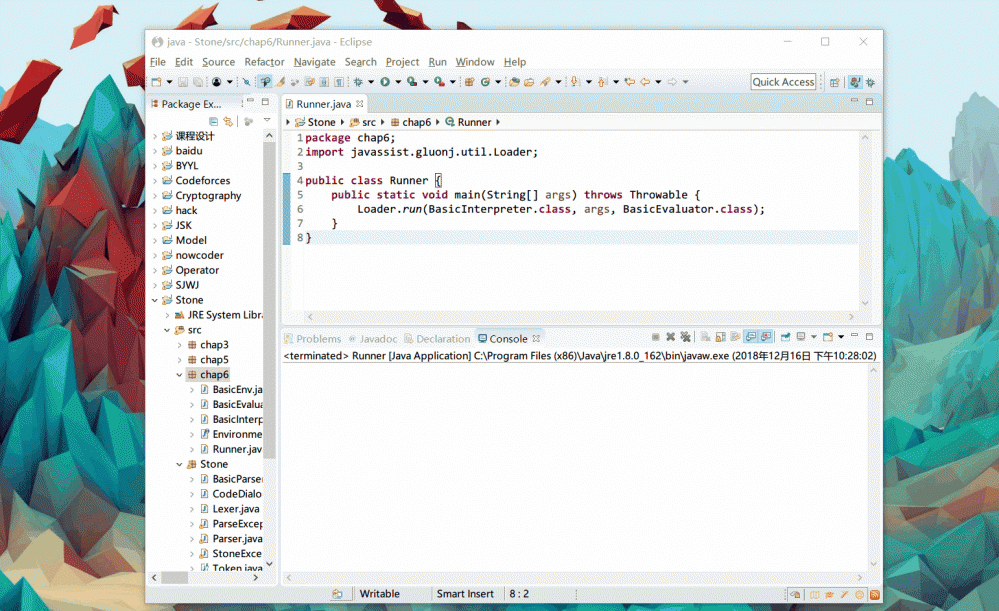Toggle Show Console When Standard Out Changes
The height and width of the screenshot is (611, 999).
[x=751, y=338]
